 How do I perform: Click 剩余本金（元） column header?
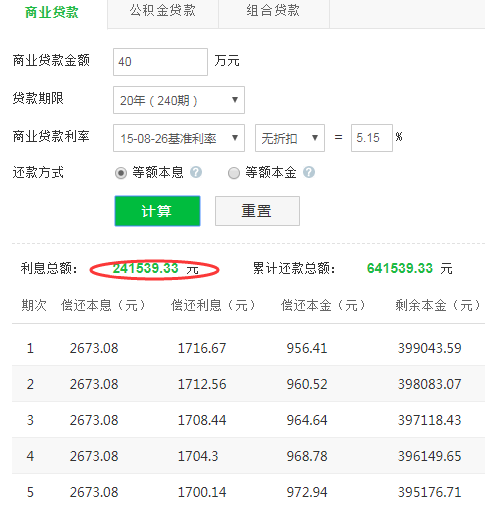click(438, 305)
